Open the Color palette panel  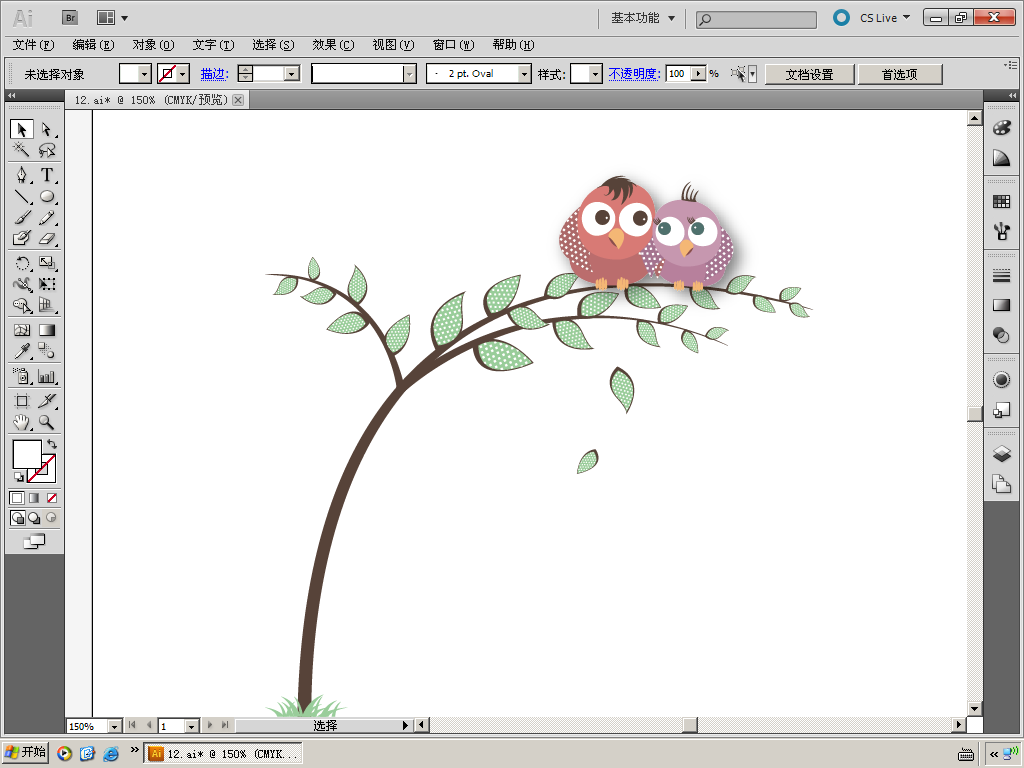coord(1001,127)
